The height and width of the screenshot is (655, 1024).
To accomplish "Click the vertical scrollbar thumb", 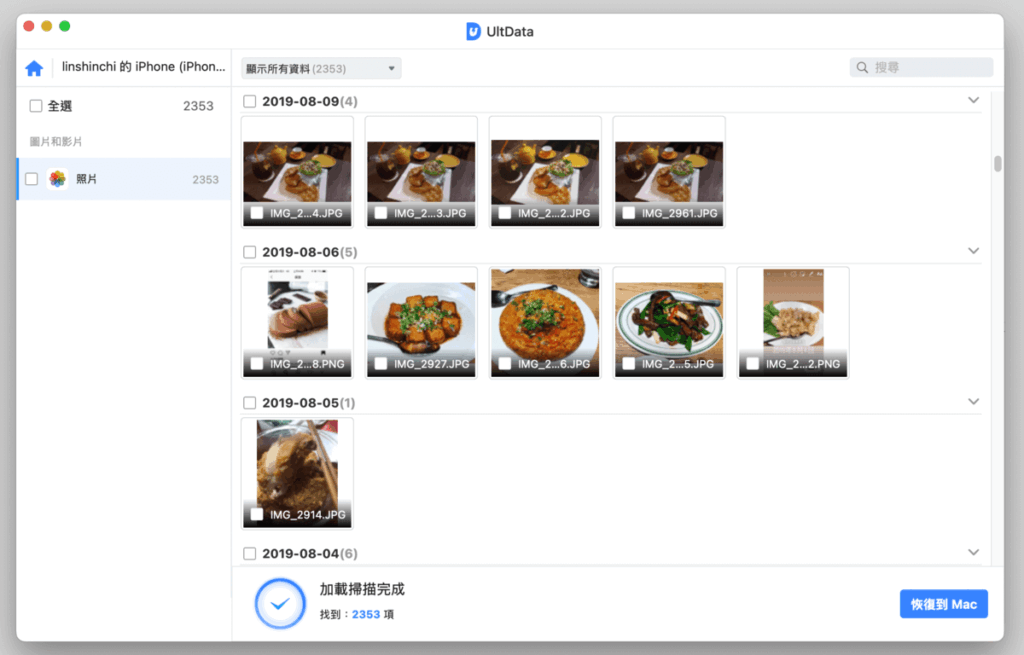I will (x=997, y=164).
